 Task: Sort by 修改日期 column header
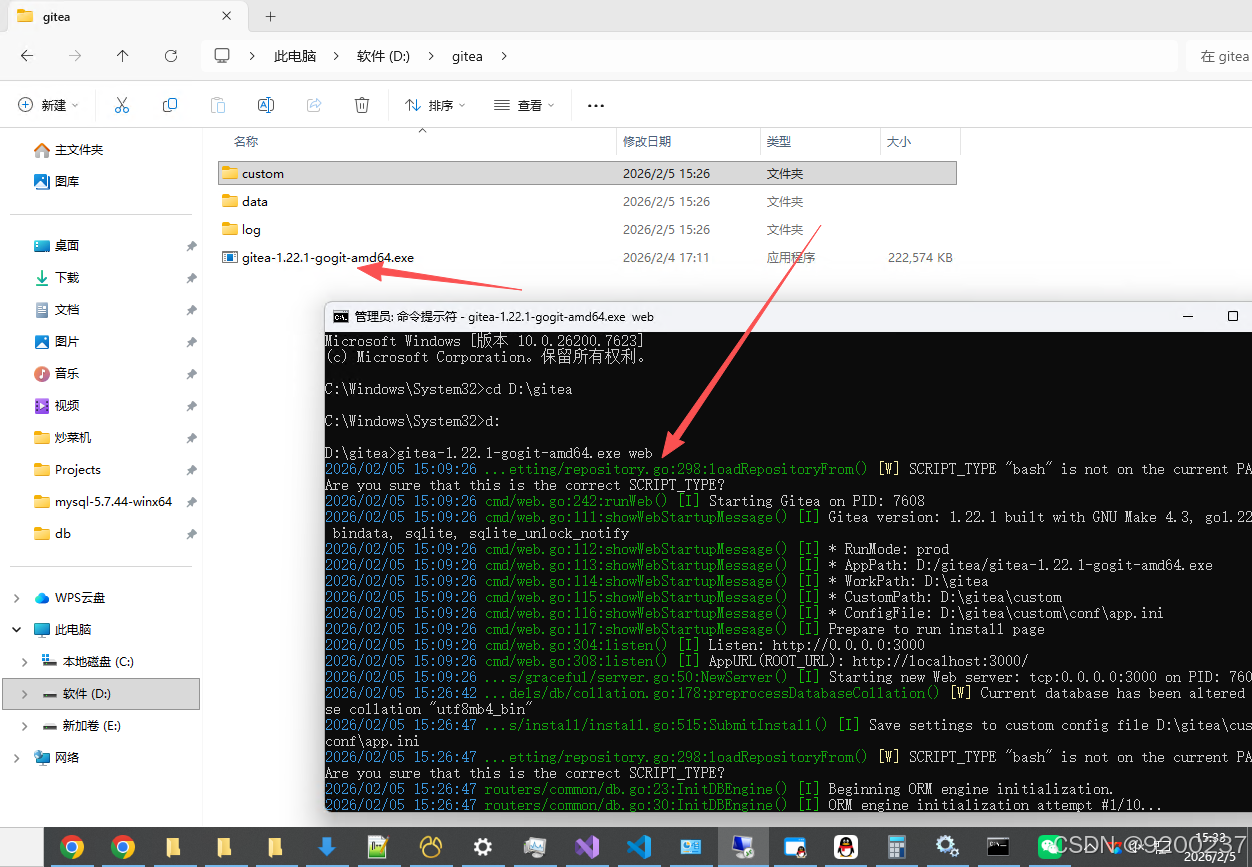(x=647, y=142)
